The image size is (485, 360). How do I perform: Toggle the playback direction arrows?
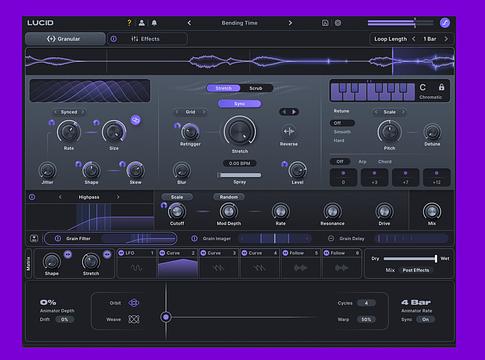pyautogui.click(x=289, y=112)
